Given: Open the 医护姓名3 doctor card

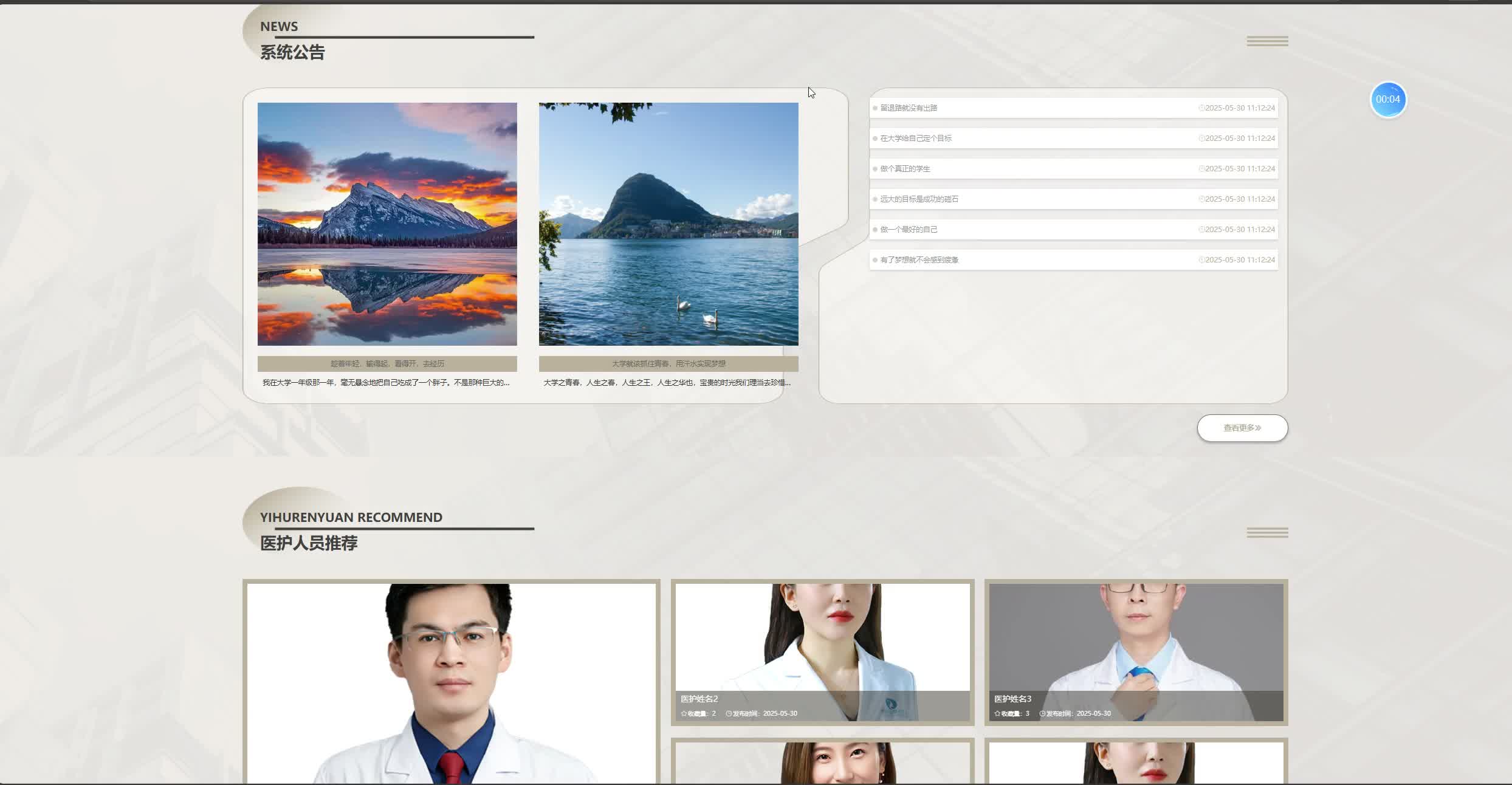Looking at the screenshot, I should click(1136, 644).
